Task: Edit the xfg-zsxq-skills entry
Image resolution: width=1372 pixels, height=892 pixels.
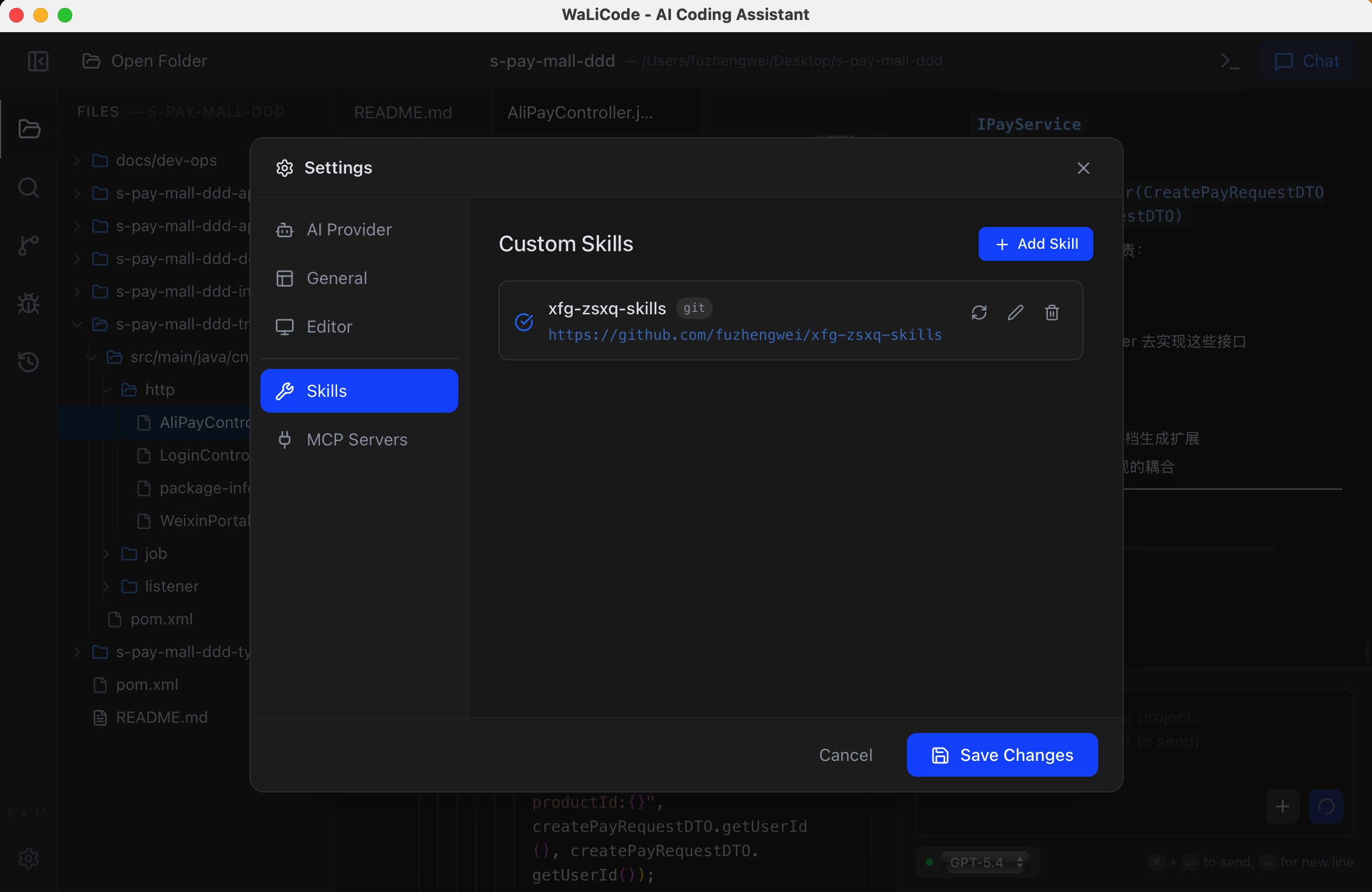Action: coord(1016,313)
